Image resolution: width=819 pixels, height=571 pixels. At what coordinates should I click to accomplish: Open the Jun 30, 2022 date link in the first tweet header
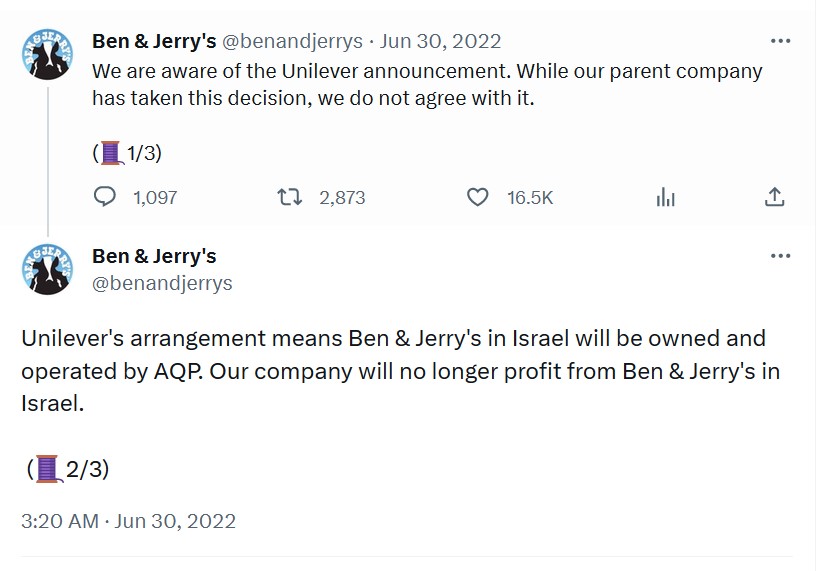tap(439, 41)
